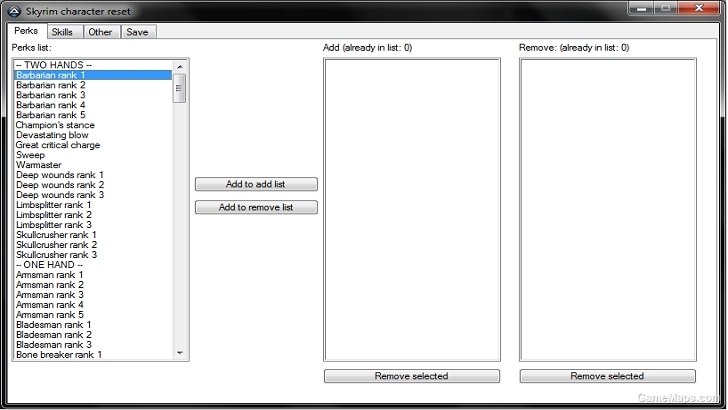Image resolution: width=728 pixels, height=410 pixels.
Task: Click Remove selected under the Remove list
Action: click(607, 376)
